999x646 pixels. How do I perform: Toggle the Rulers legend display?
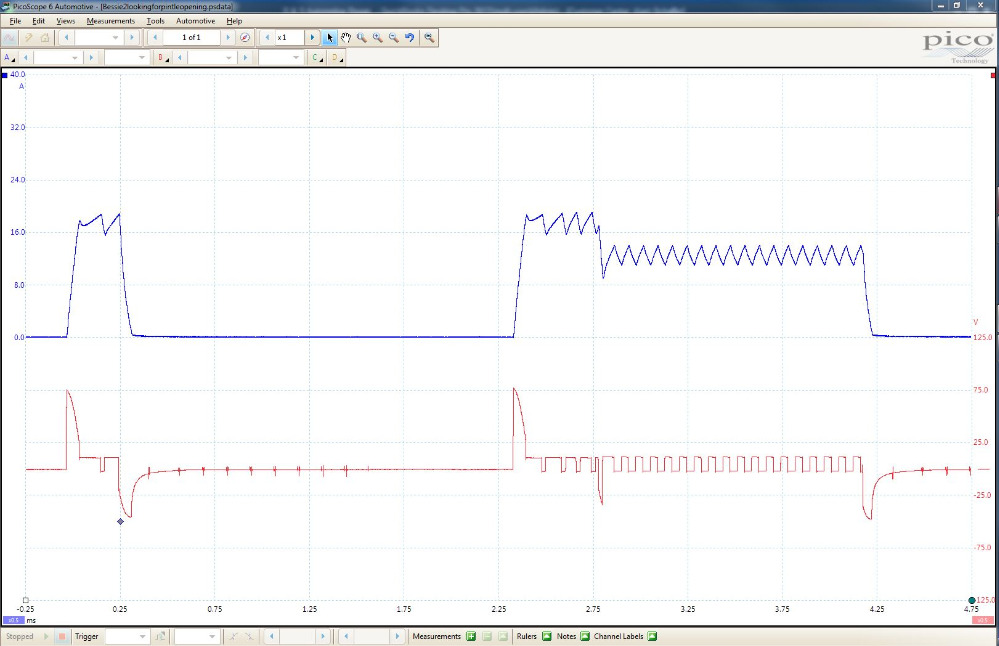[547, 636]
